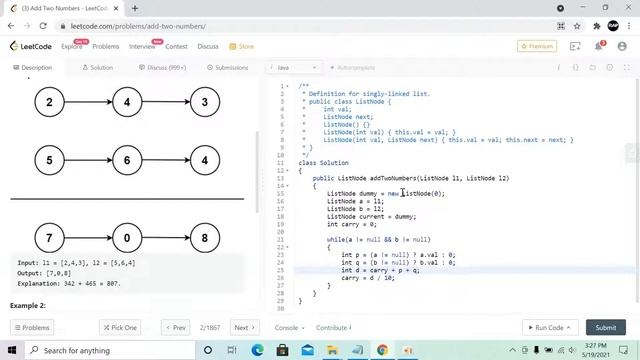Click 'Example 2:' heading text
This screenshot has width=640, height=360.
coord(28,305)
